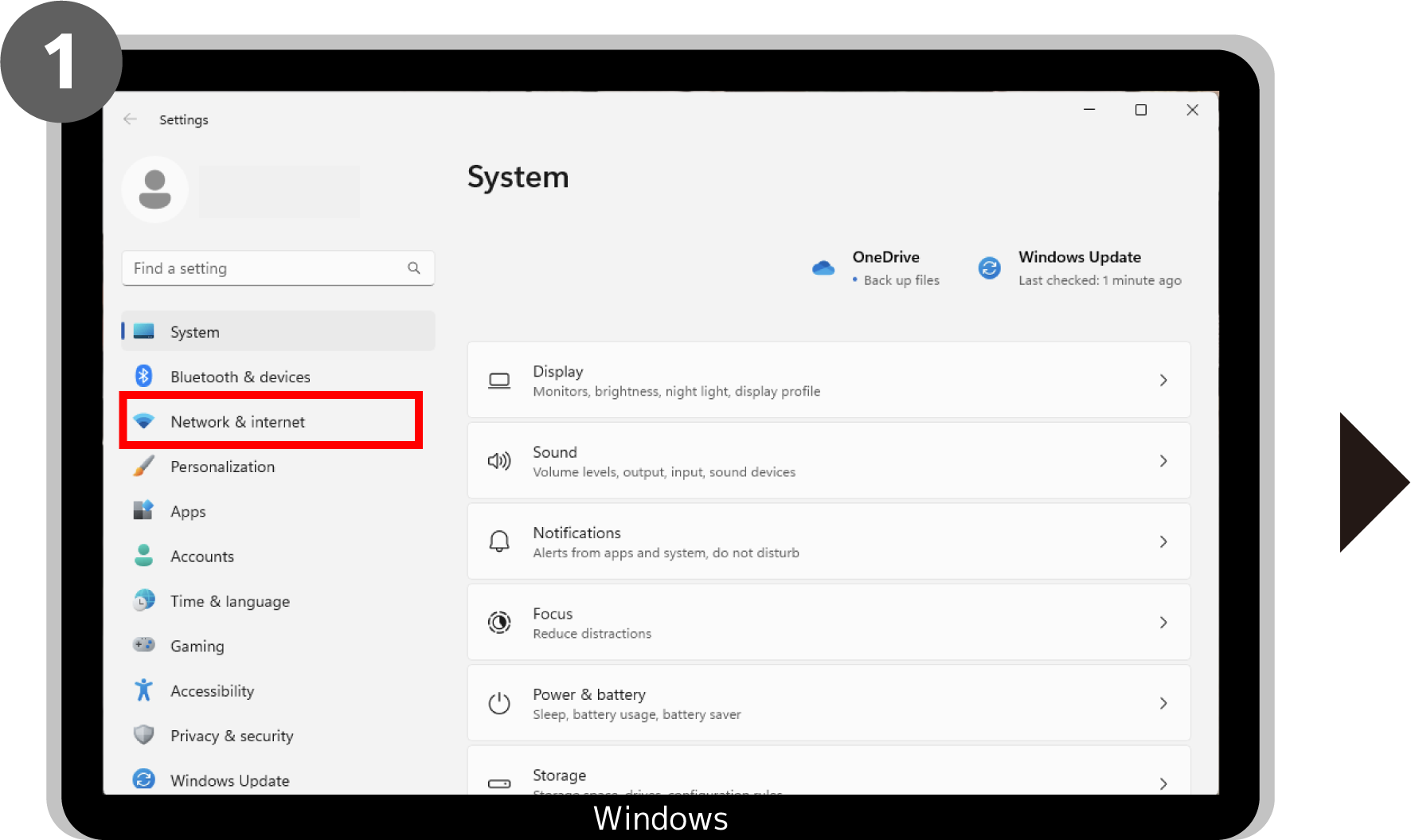Expand the Sound settings chevron
Viewport: 1411px width, 840px height.
pyautogui.click(x=1163, y=461)
